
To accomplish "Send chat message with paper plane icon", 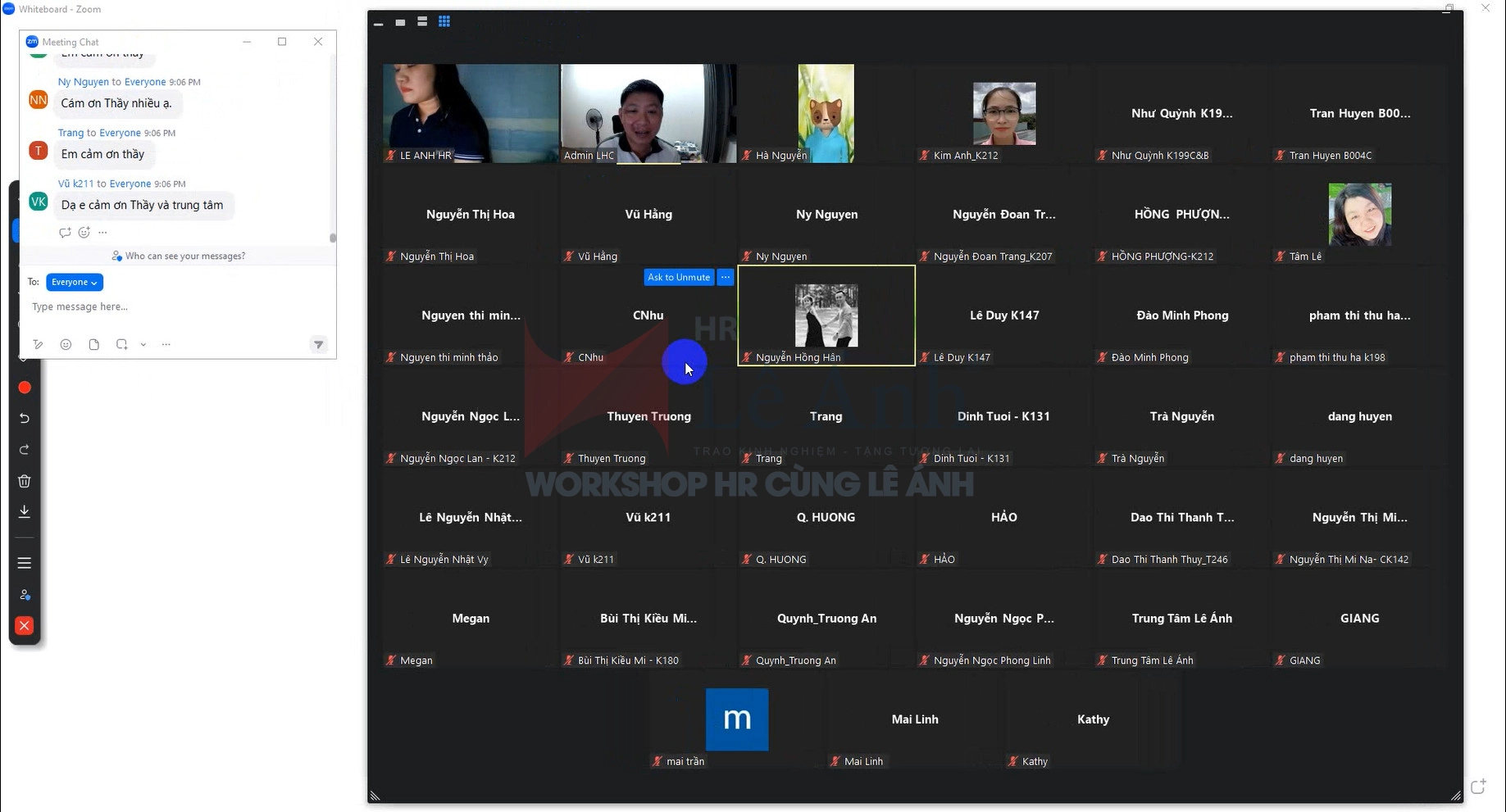I will (x=319, y=345).
